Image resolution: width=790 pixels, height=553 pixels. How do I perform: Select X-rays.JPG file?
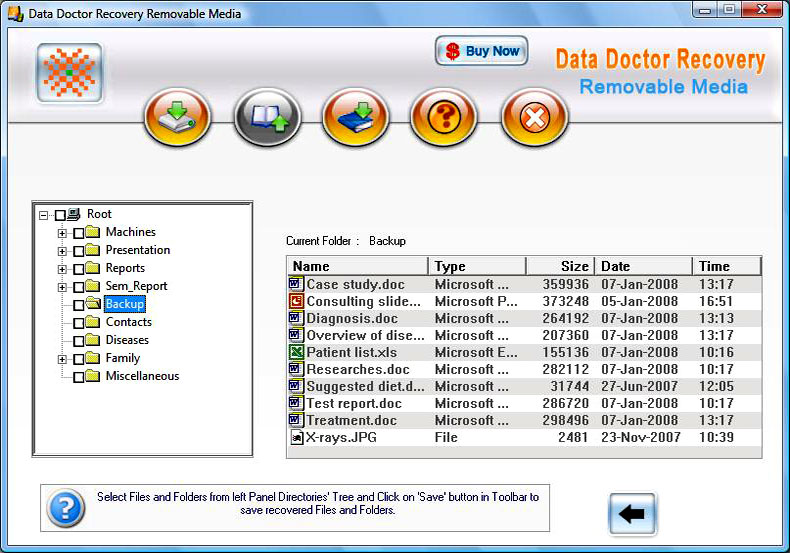(524, 437)
